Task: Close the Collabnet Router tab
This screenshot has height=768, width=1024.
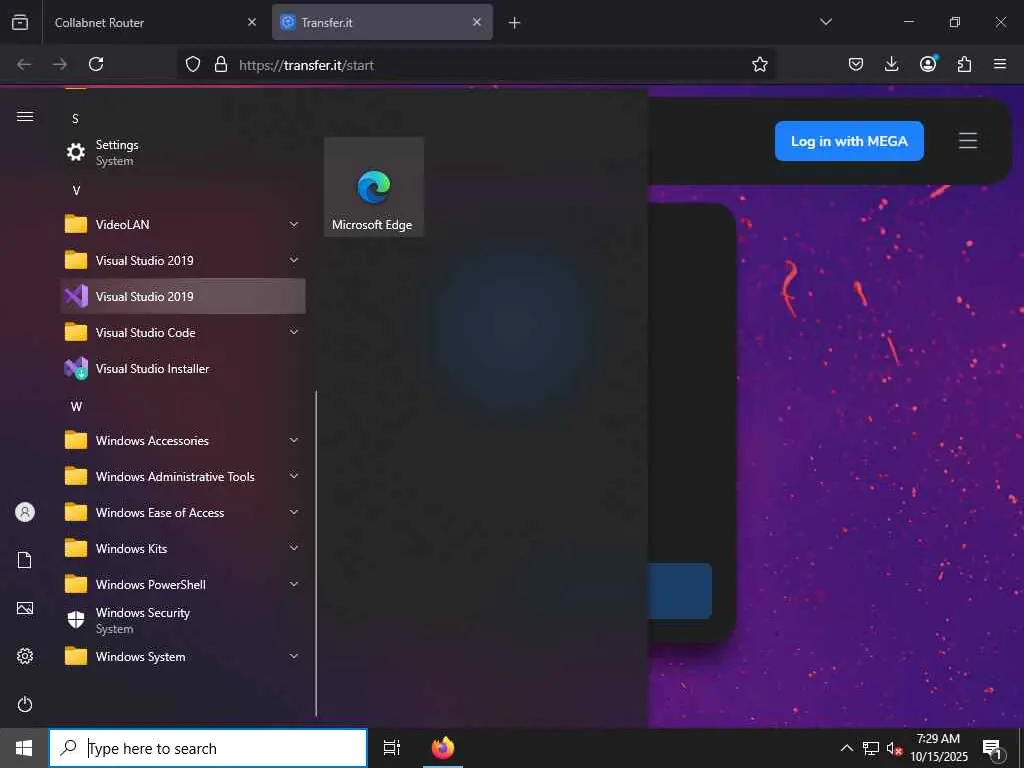Action: pyautogui.click(x=252, y=22)
